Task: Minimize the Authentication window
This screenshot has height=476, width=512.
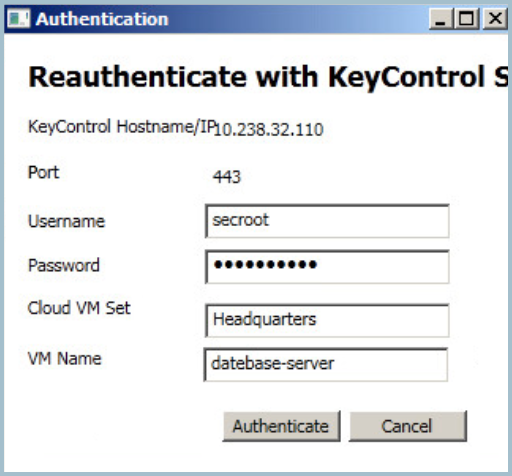Action: tap(441, 19)
